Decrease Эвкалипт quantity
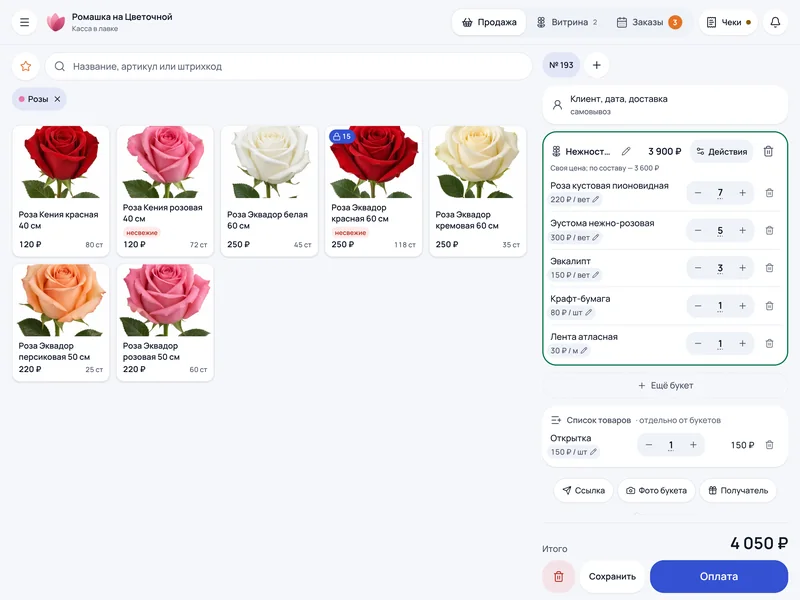This screenshot has height=600, width=800. [698, 268]
